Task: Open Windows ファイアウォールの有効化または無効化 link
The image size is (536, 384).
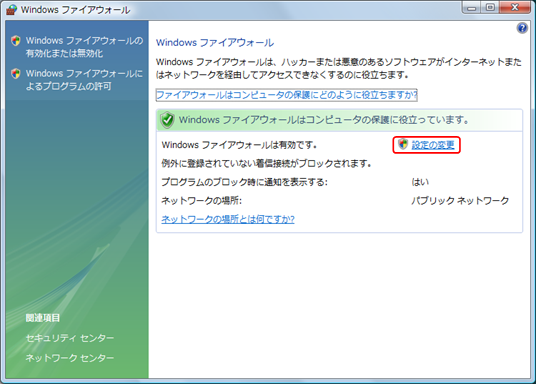Action: (84, 47)
